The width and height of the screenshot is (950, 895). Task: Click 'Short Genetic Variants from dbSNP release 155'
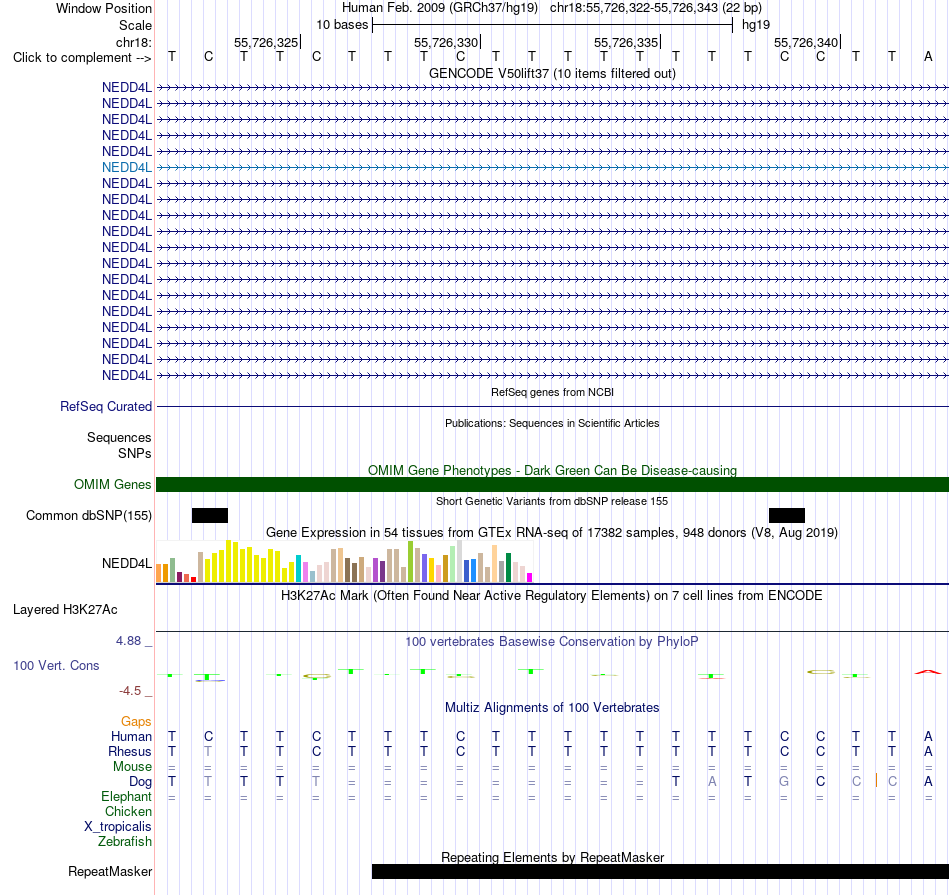552,501
